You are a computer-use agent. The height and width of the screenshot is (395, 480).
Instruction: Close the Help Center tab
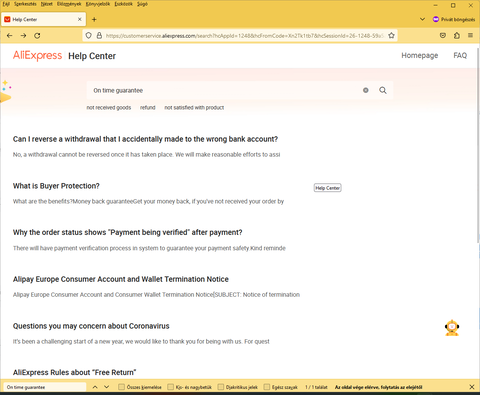(x=80, y=19)
